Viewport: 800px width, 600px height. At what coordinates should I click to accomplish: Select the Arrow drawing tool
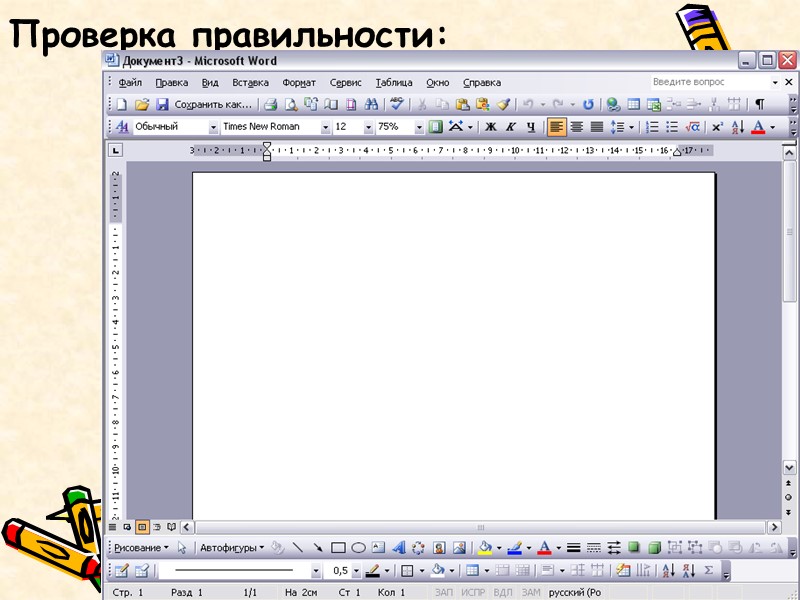coord(318,548)
